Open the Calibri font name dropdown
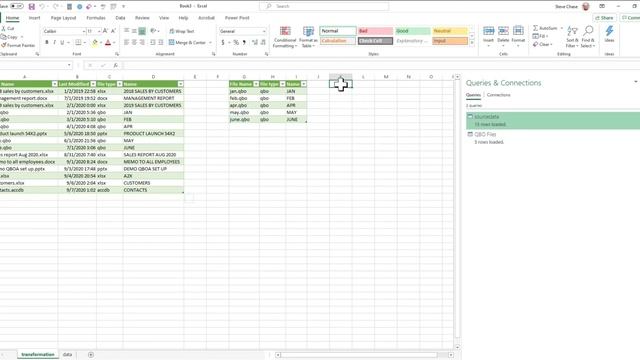This screenshot has width=640, height=360. click(x=84, y=31)
